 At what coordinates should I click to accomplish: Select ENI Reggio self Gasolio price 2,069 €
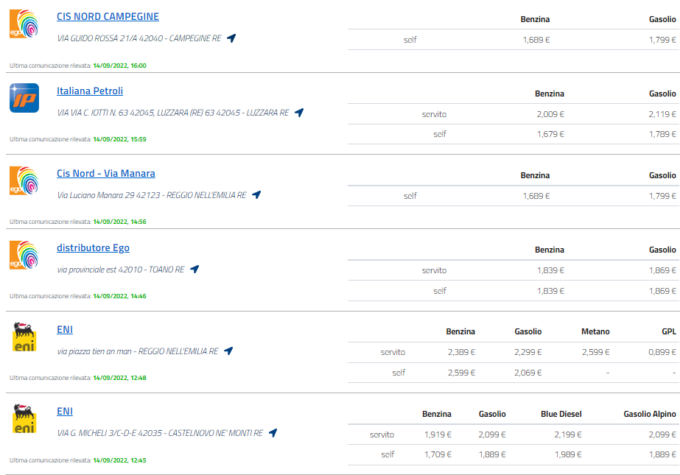tap(528, 373)
